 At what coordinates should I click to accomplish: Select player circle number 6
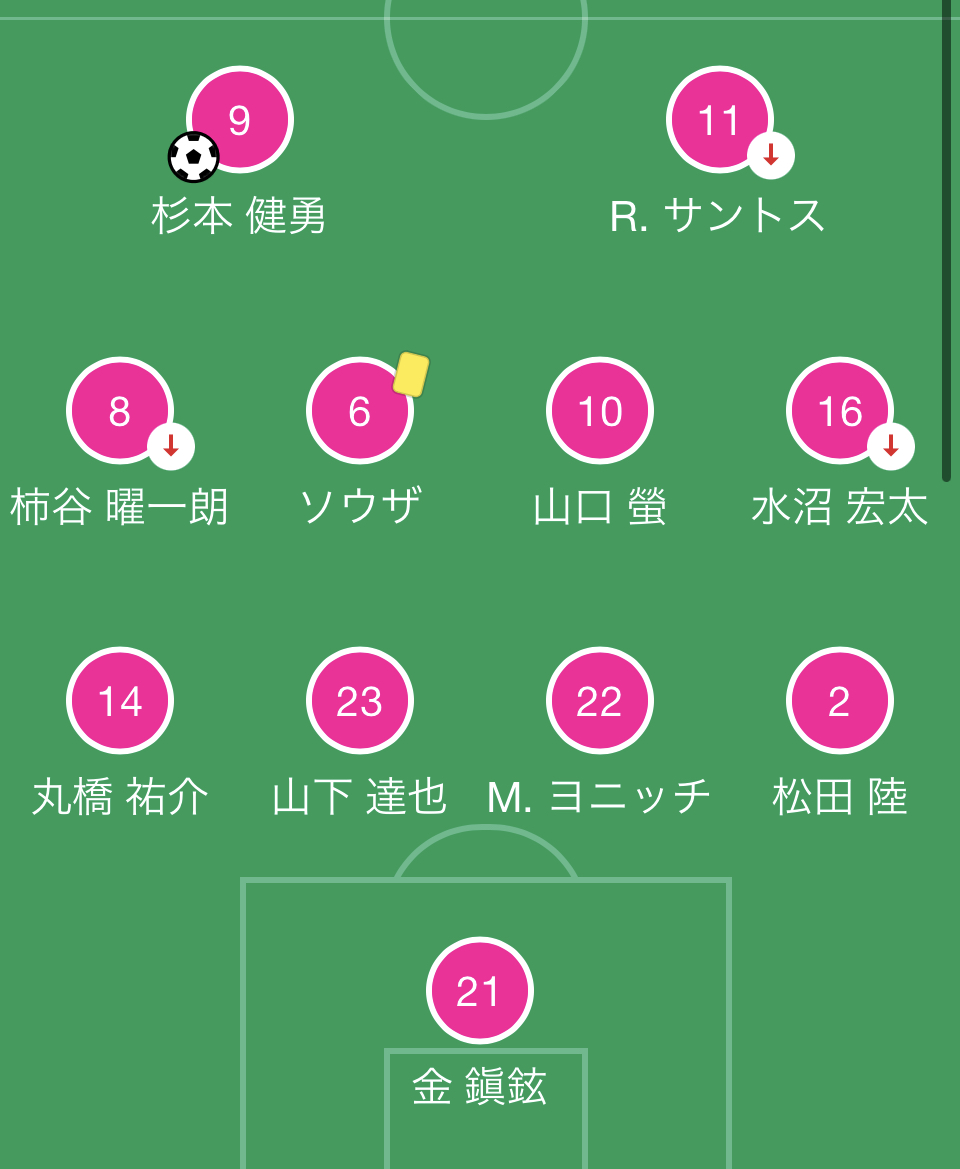[360, 411]
